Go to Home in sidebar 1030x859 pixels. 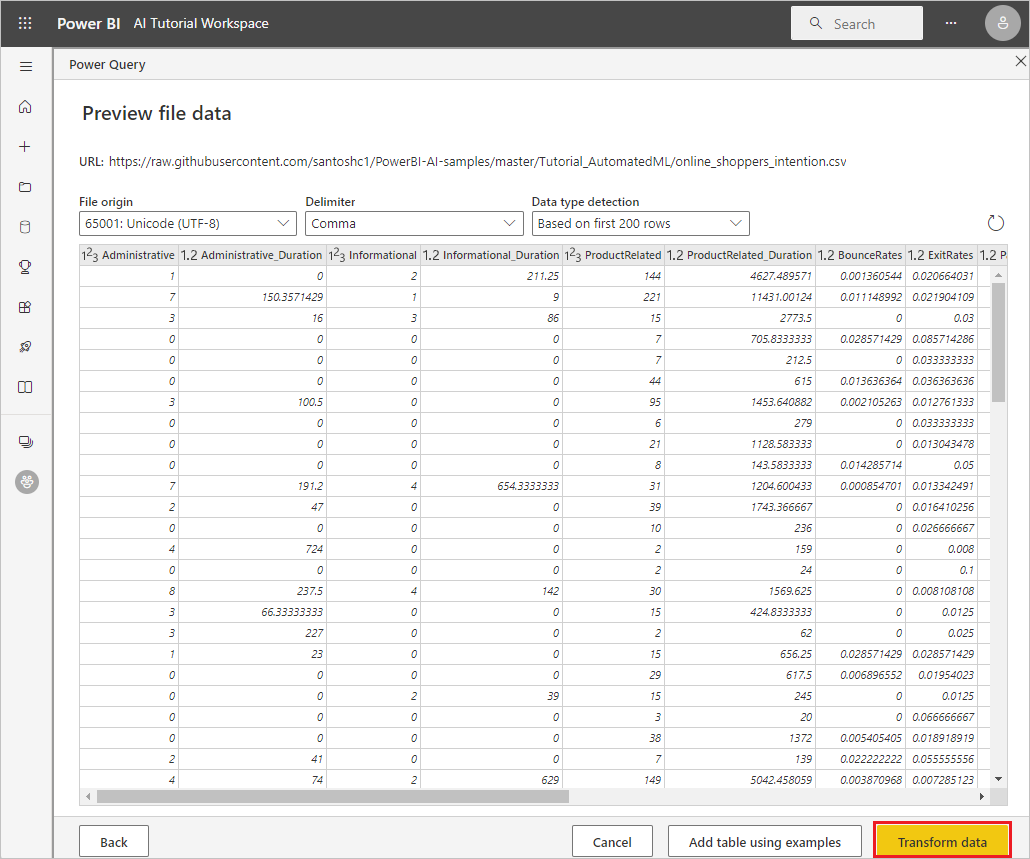tap(25, 106)
